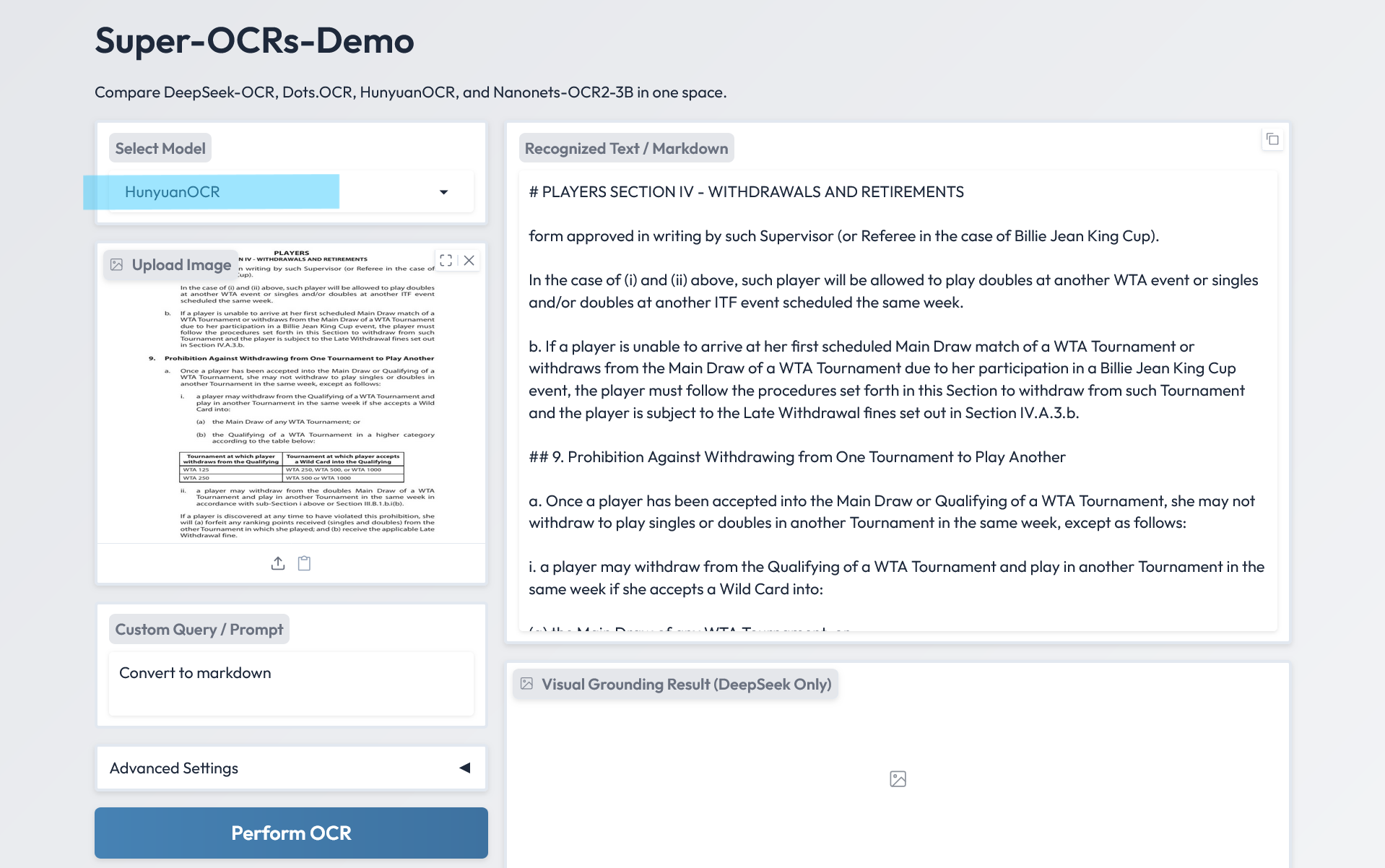Click the Custom Query / Prompt label
1385x868 pixels.
199,630
